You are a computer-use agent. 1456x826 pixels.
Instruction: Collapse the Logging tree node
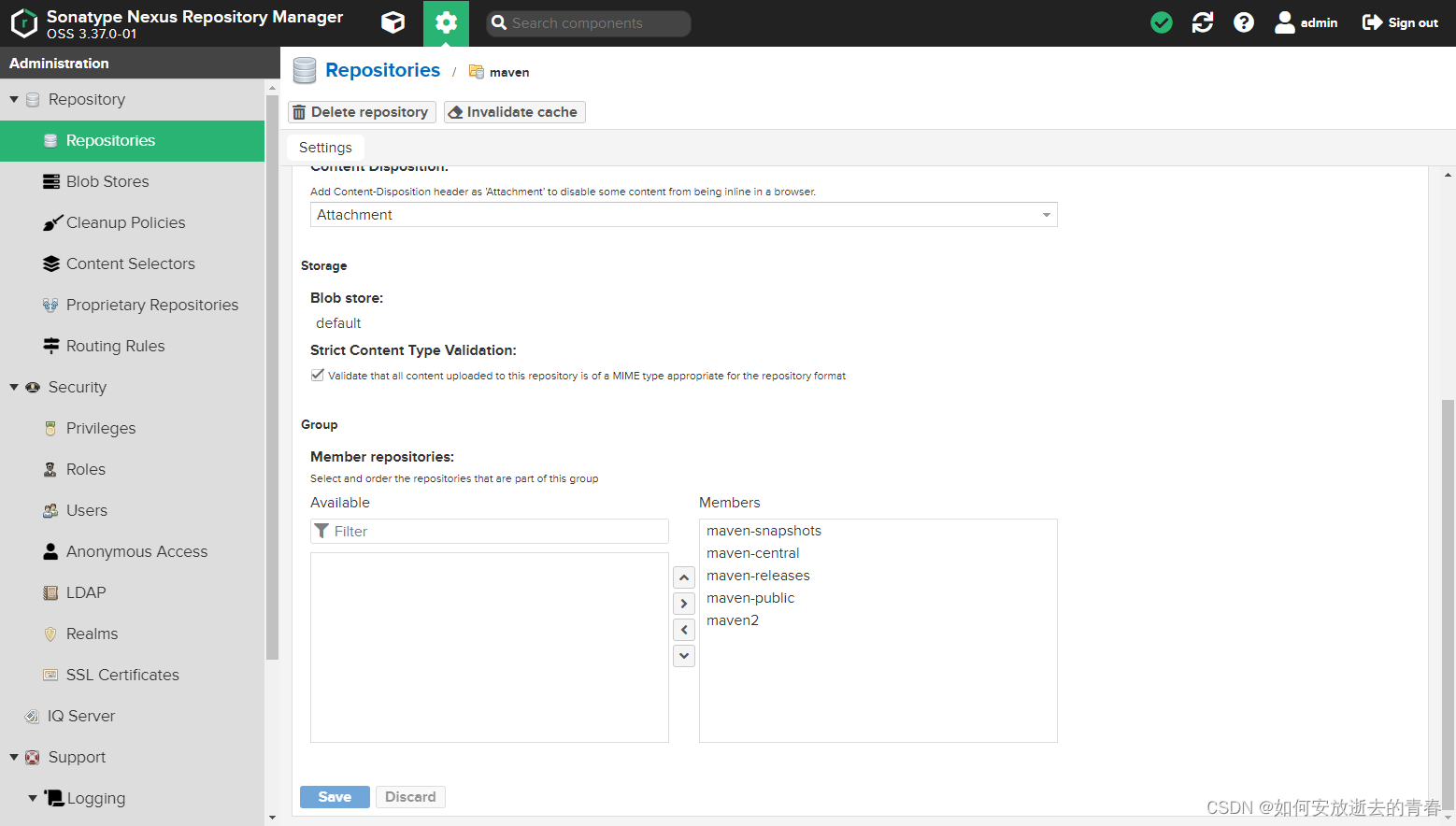(33, 798)
